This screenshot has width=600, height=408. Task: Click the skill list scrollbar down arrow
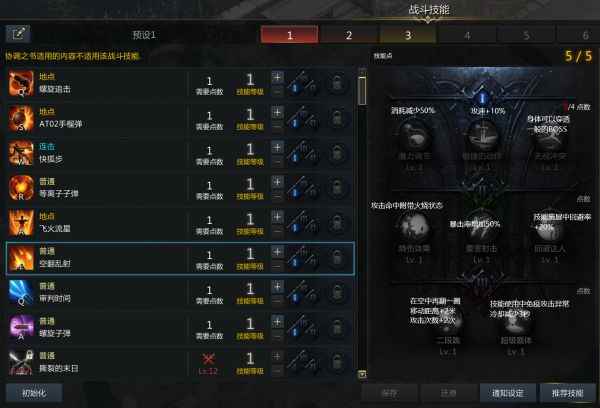point(362,374)
